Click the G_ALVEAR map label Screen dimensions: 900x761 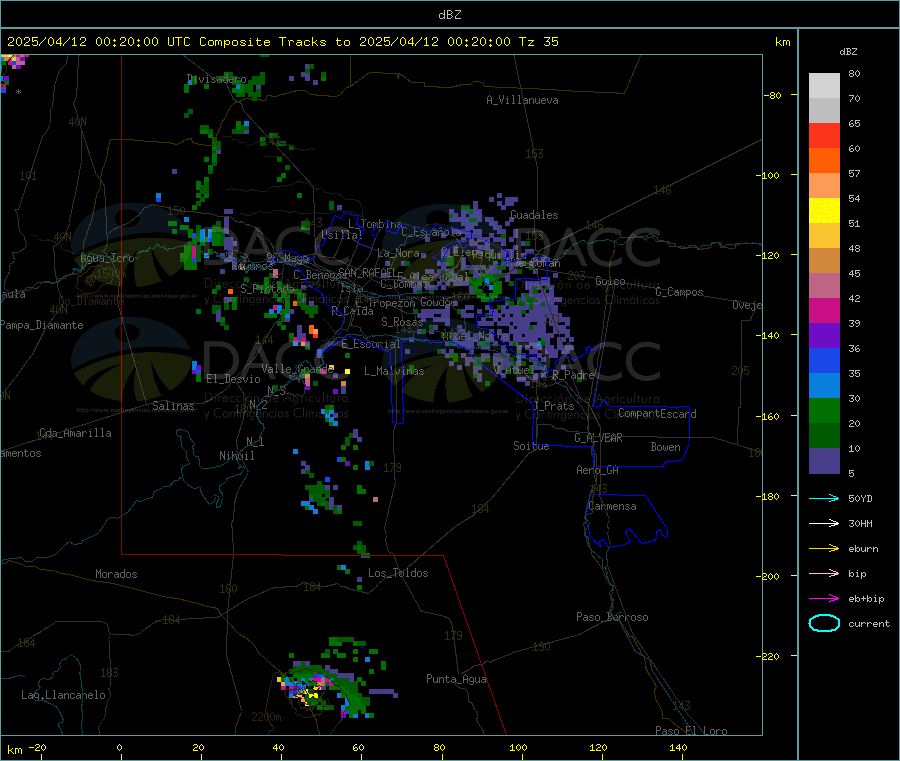[x=598, y=438]
